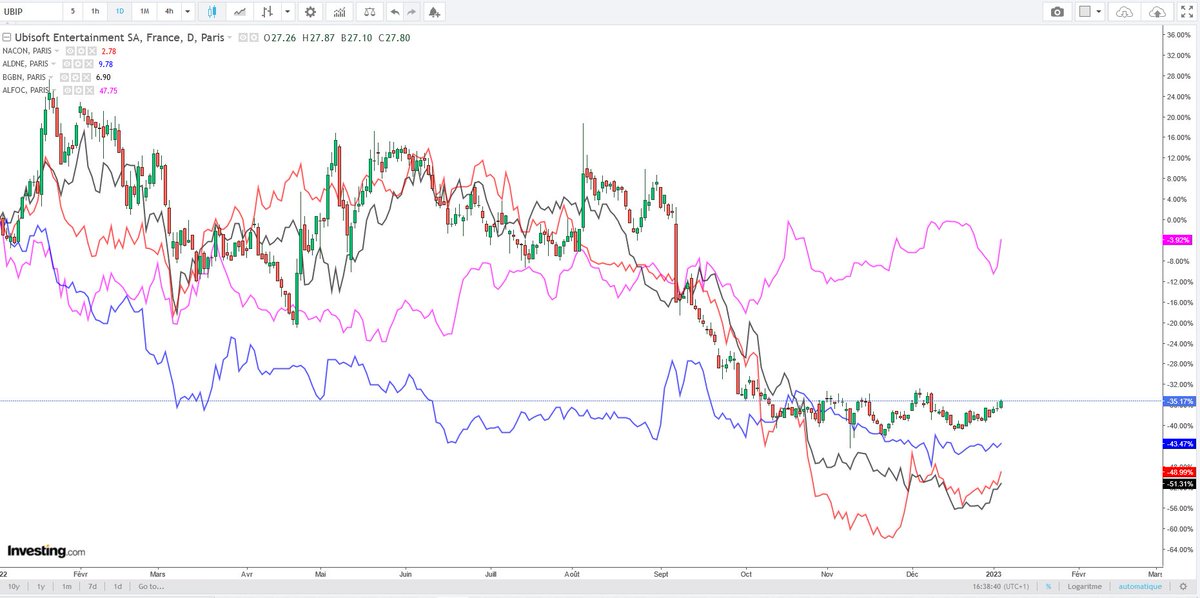Hide the ALDNE series line
The image size is (1200, 598).
click(67, 64)
